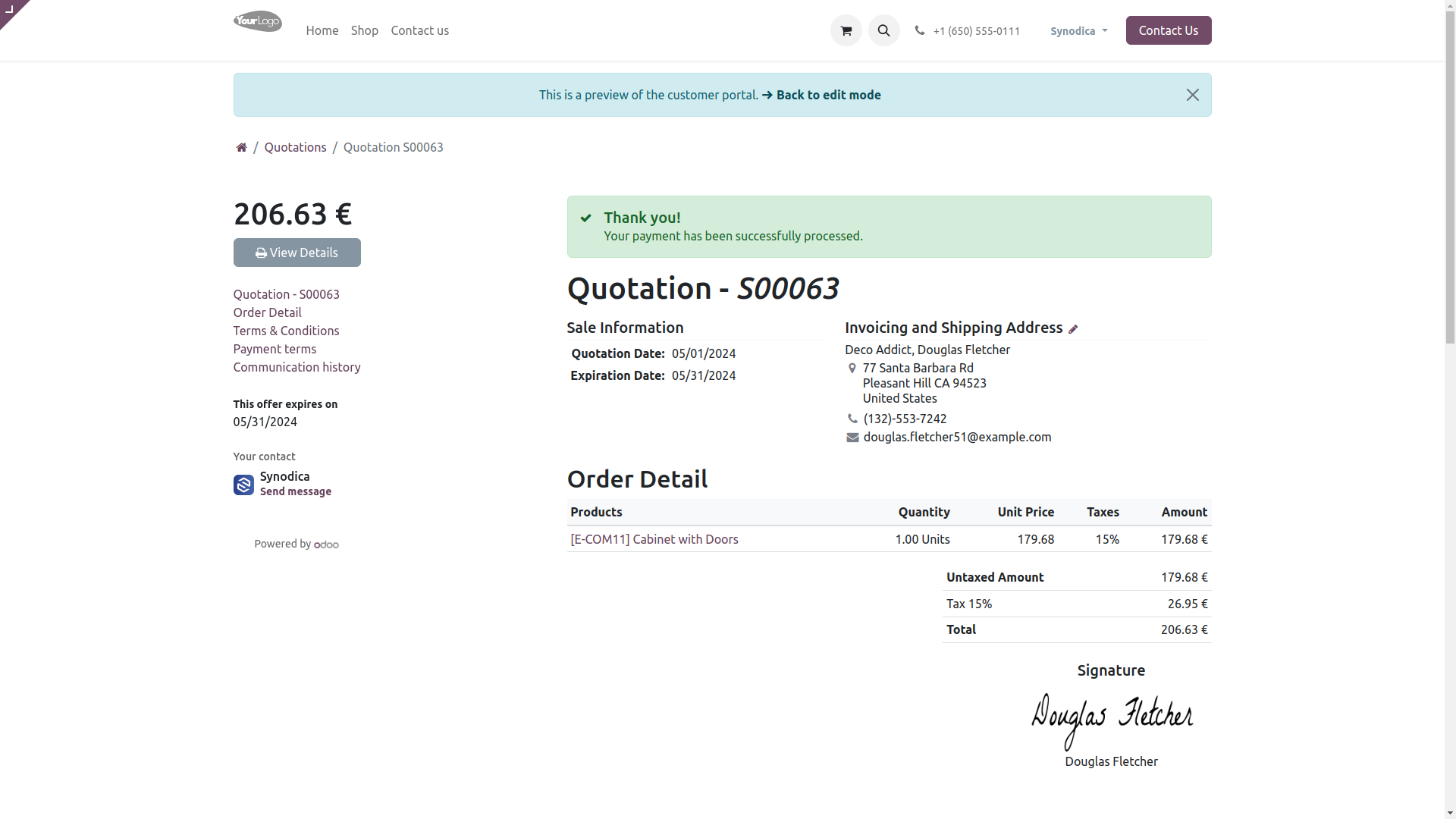
Task: Click the Odoo logo in Powered by
Action: [327, 544]
